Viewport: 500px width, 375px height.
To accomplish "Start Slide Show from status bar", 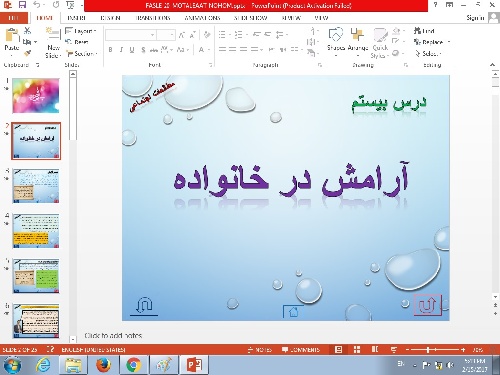I will (394, 349).
